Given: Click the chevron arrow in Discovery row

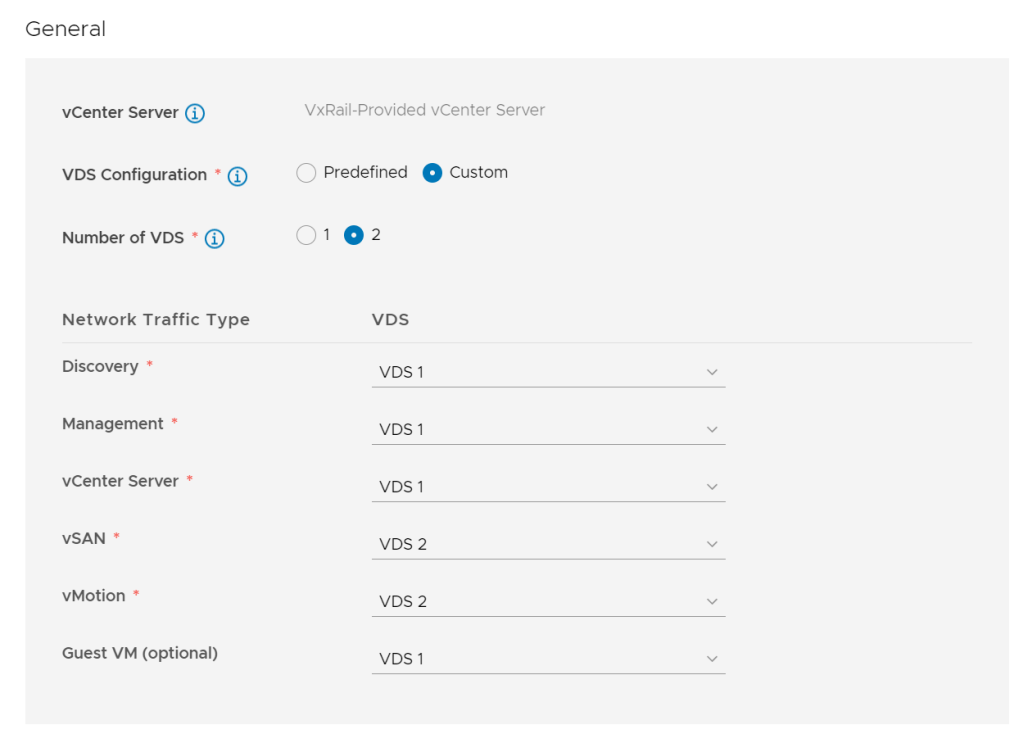Looking at the screenshot, I should [712, 372].
